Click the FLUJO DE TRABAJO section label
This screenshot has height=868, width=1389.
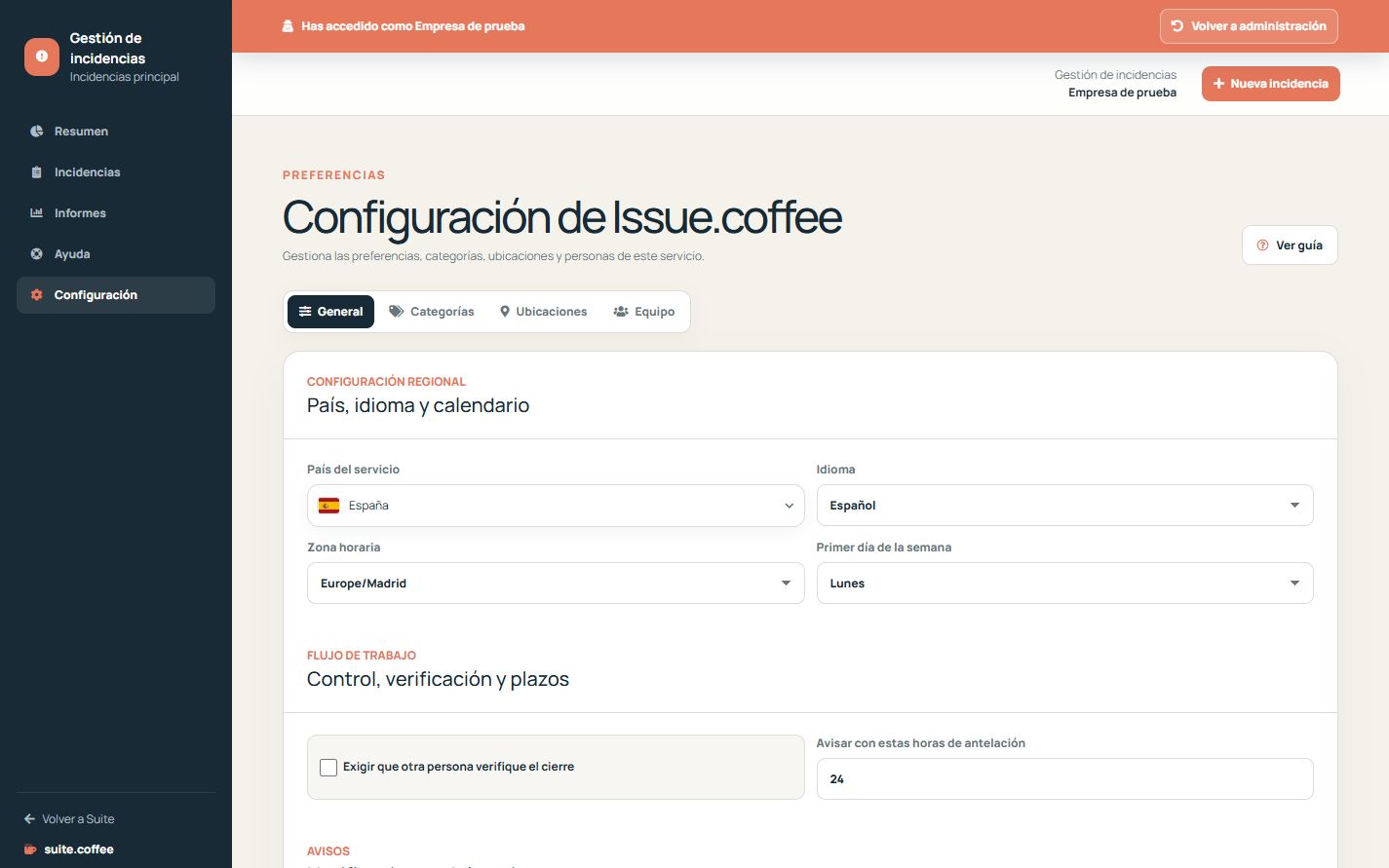[362, 656]
